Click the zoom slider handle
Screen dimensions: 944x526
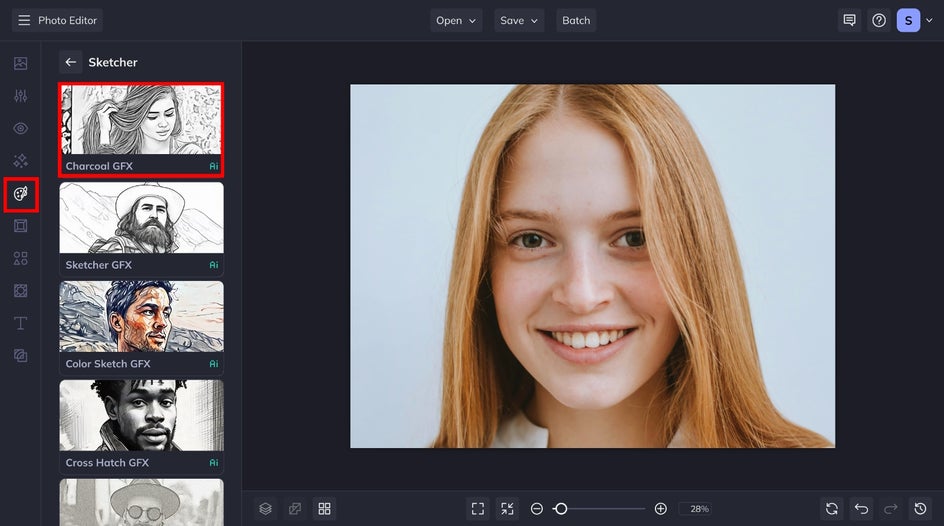click(x=561, y=509)
